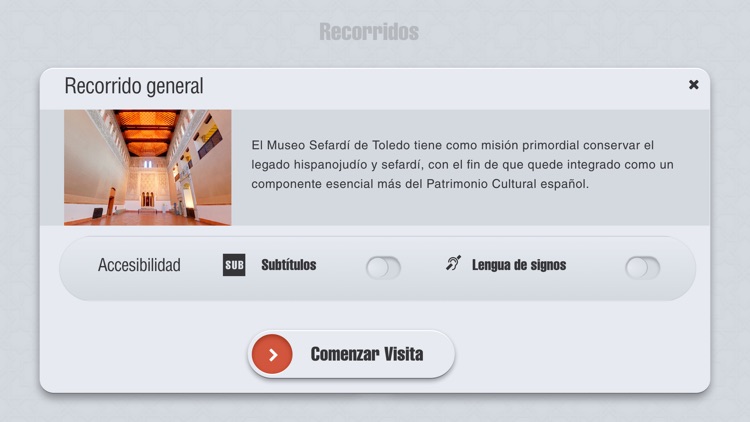Click the red arrow circle icon
This screenshot has height=422, width=750.
(272, 354)
